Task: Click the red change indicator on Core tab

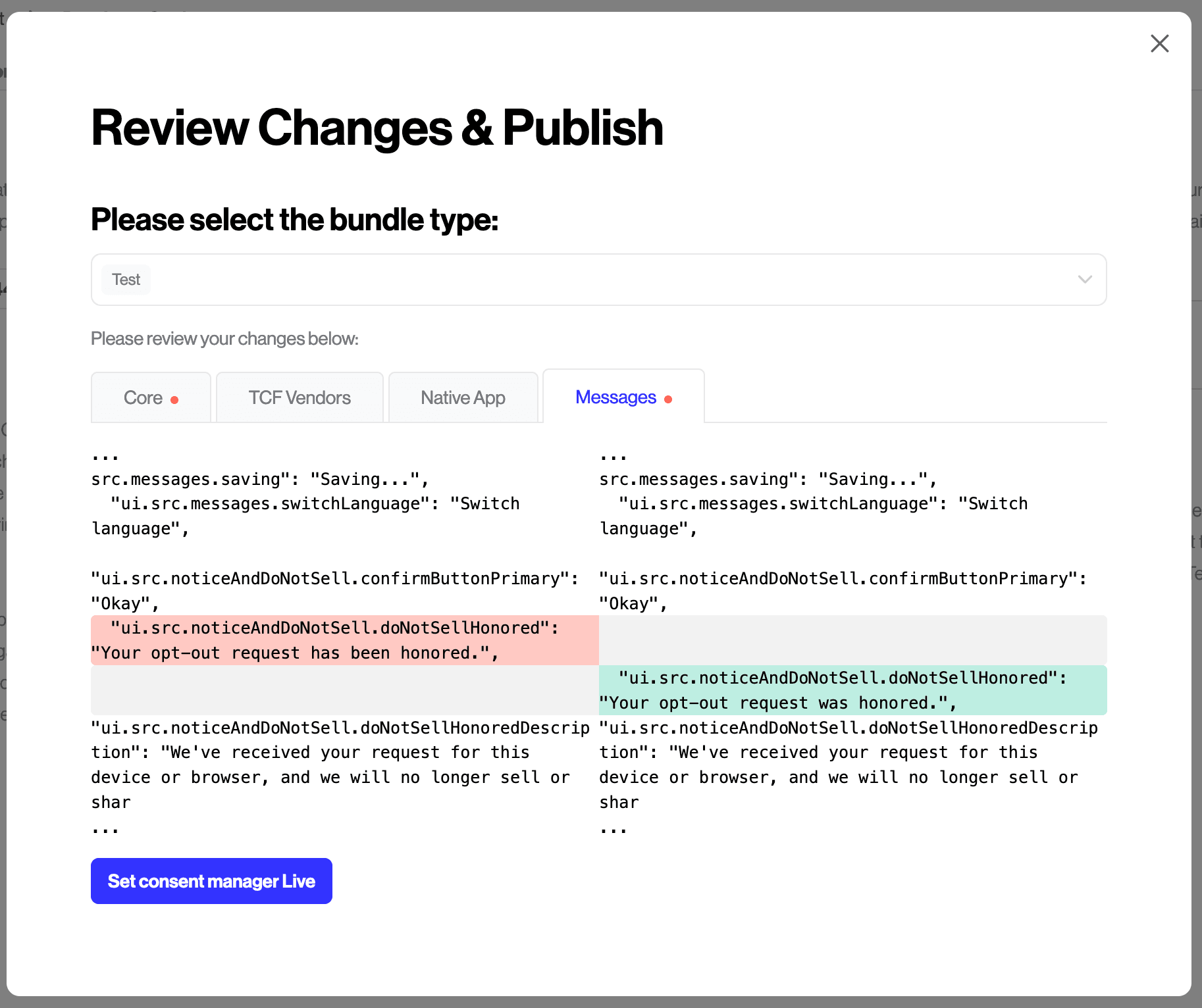Action: point(175,399)
